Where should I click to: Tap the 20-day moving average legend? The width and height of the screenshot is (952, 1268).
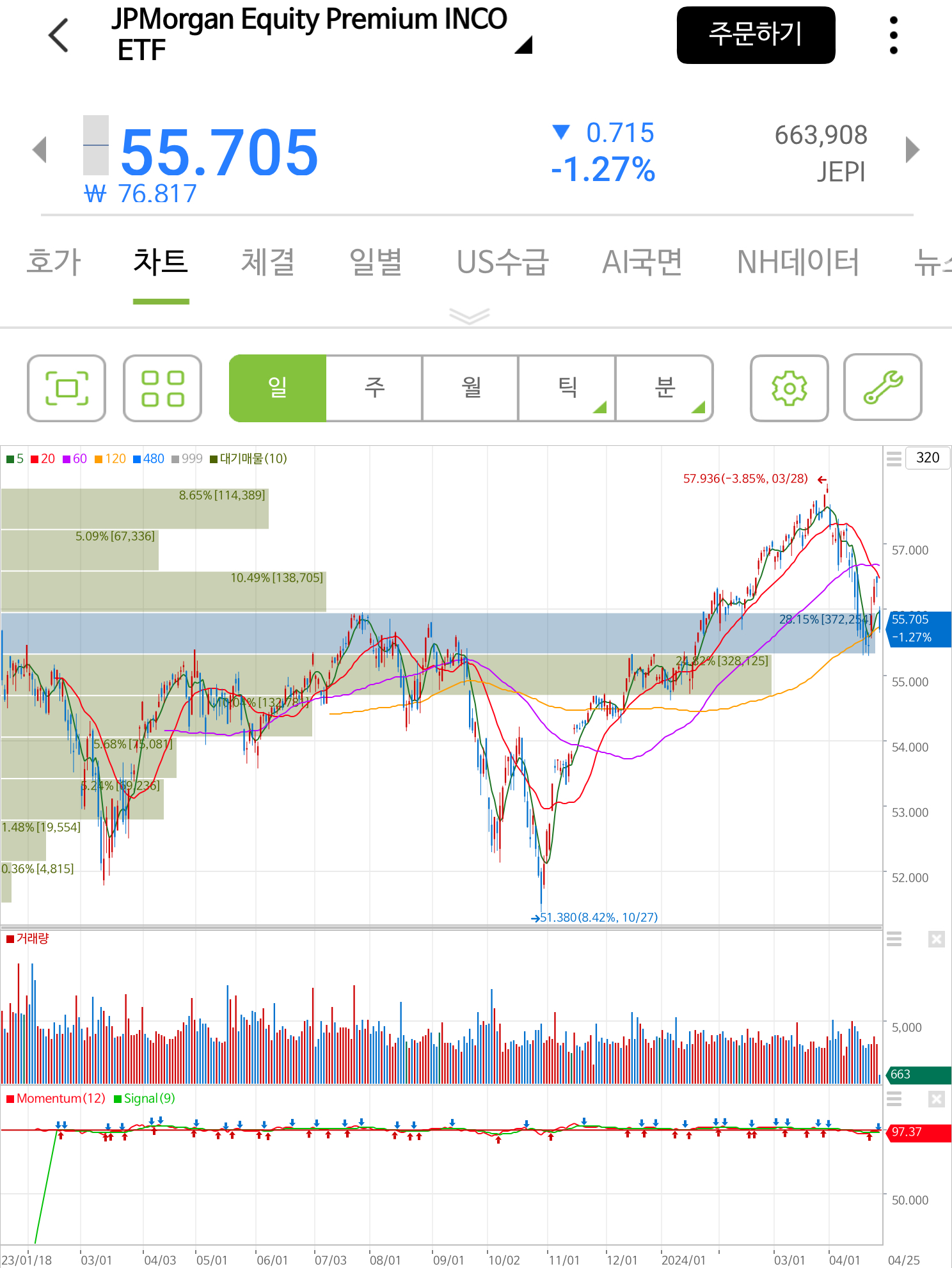[43, 459]
